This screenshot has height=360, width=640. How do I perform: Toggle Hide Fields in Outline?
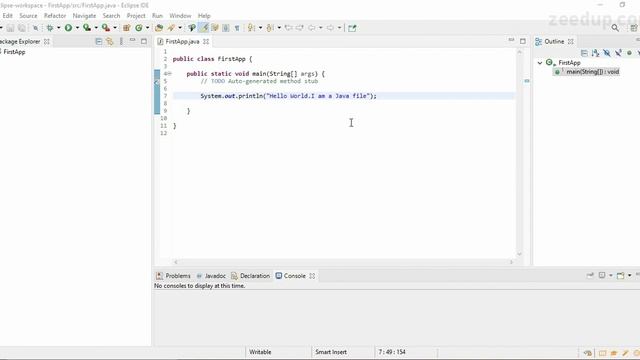[x=607, y=53]
